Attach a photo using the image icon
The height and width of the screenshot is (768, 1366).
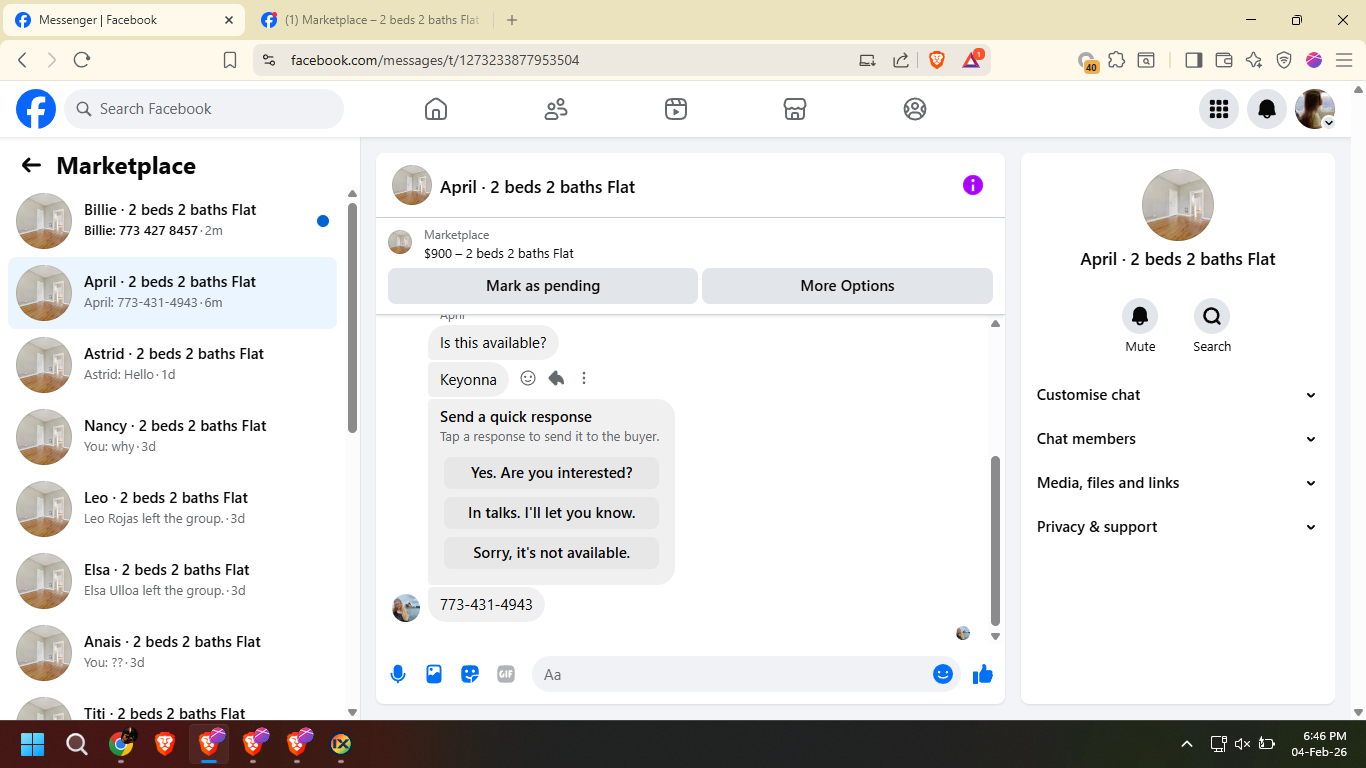434,674
